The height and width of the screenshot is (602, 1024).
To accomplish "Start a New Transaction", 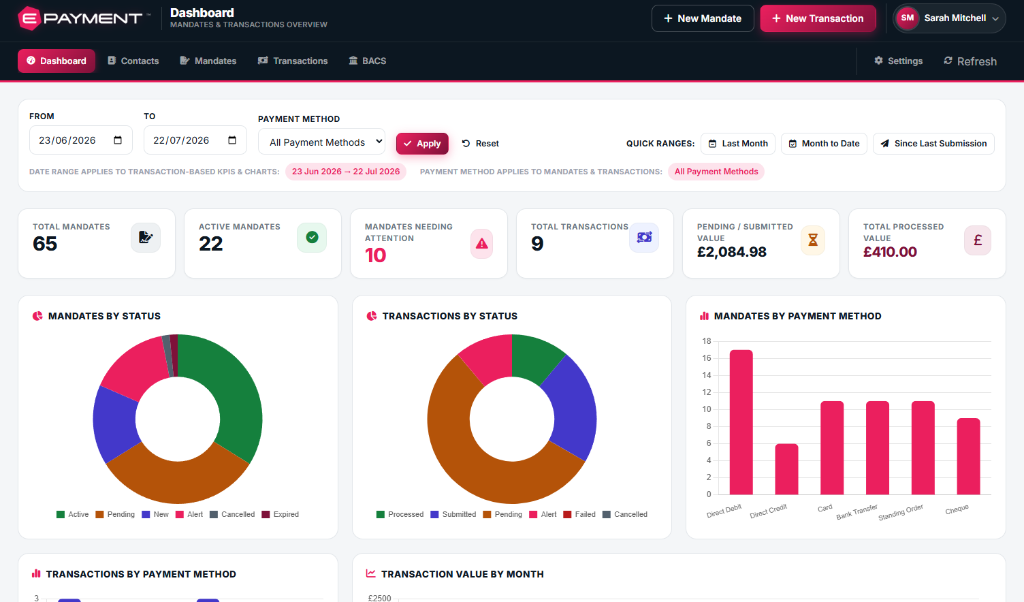I will click(818, 18).
